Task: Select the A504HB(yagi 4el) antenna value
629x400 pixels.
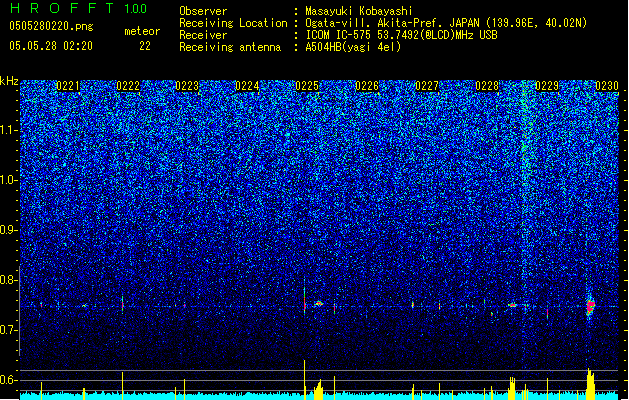Action: pos(353,47)
